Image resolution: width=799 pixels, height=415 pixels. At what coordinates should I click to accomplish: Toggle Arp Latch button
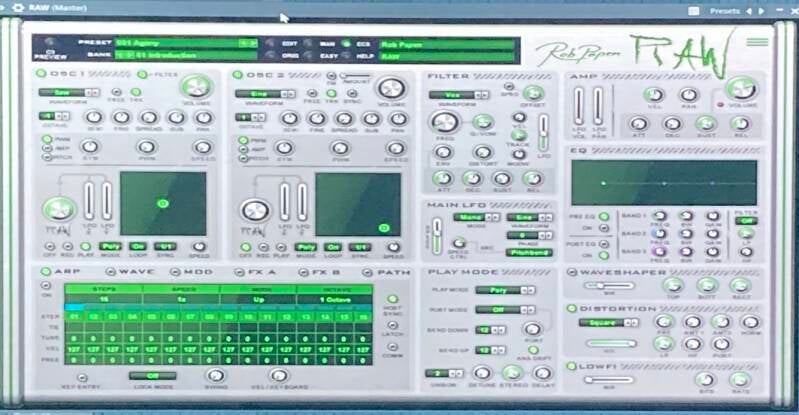pos(392,325)
